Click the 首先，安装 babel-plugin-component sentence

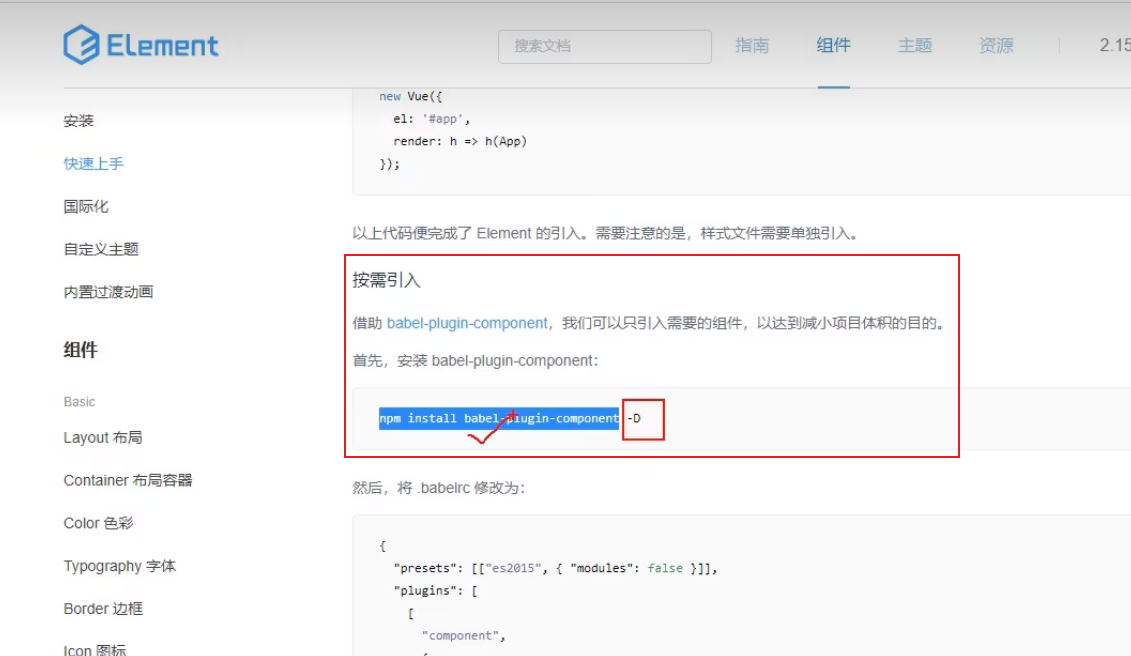coord(475,360)
